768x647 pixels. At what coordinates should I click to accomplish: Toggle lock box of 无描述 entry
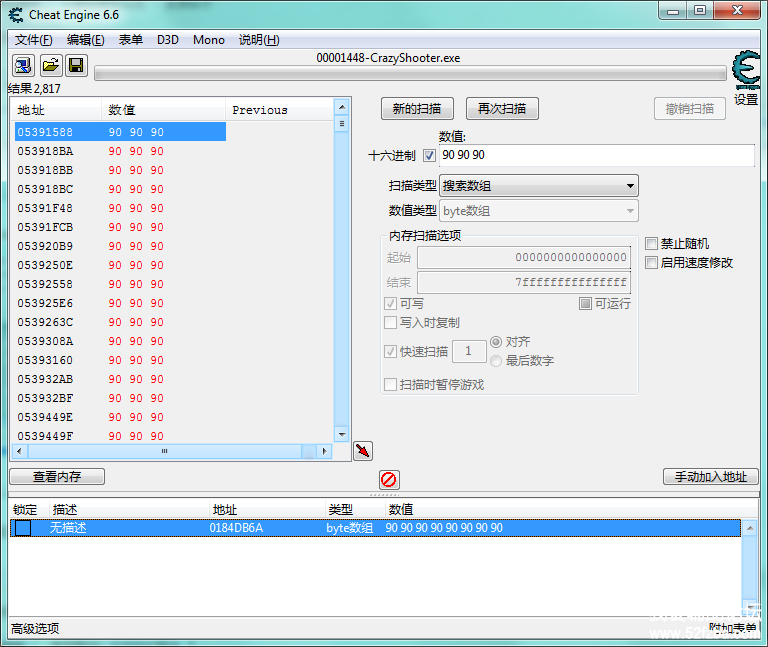(x=23, y=528)
